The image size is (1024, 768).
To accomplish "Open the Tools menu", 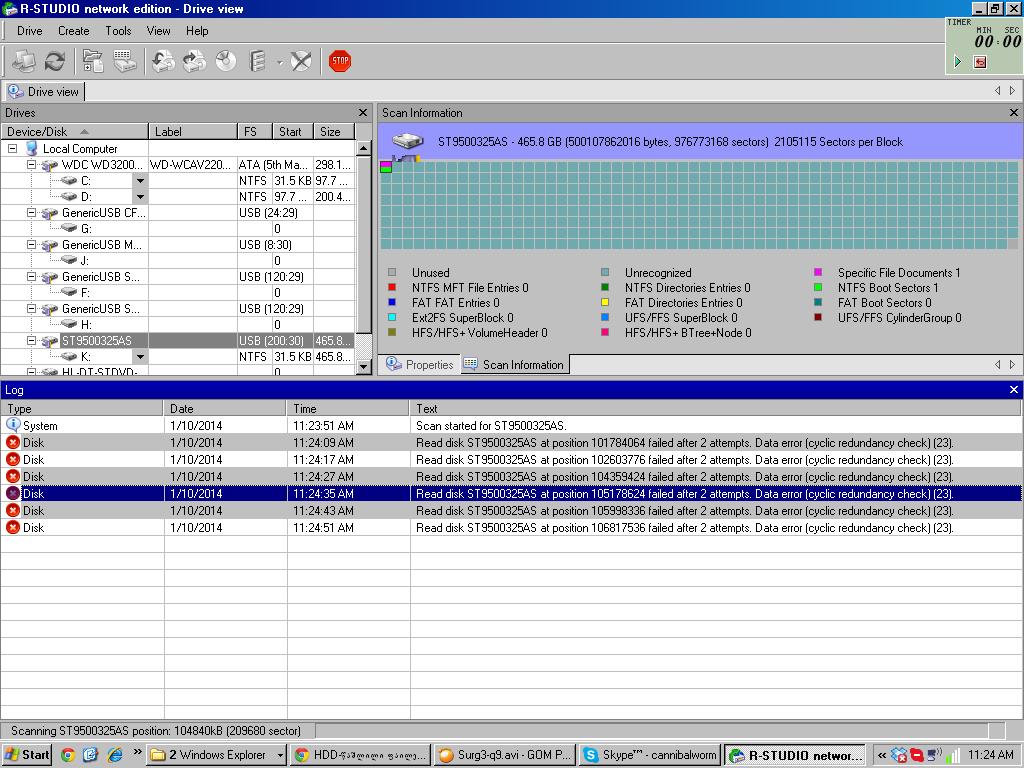I will coord(118,31).
